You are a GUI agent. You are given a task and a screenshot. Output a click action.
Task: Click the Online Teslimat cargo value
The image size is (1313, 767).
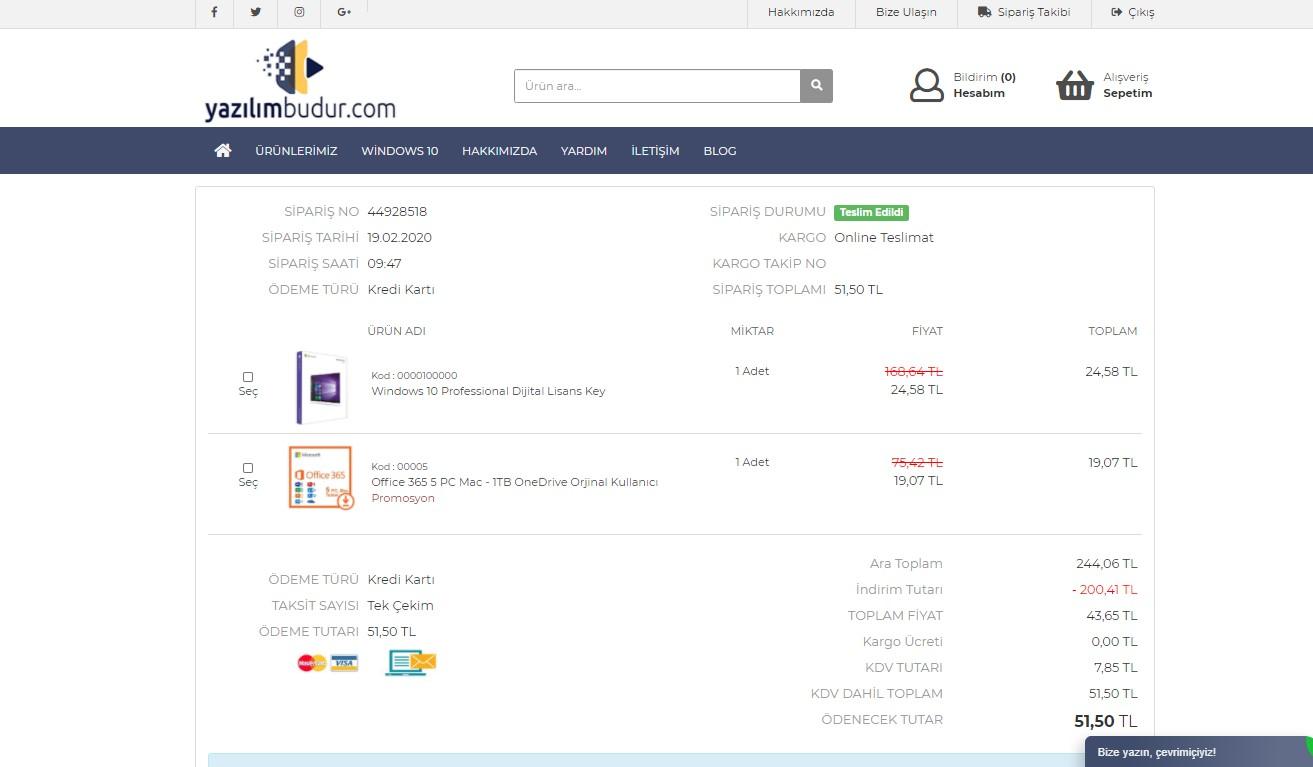pyautogui.click(x=884, y=238)
